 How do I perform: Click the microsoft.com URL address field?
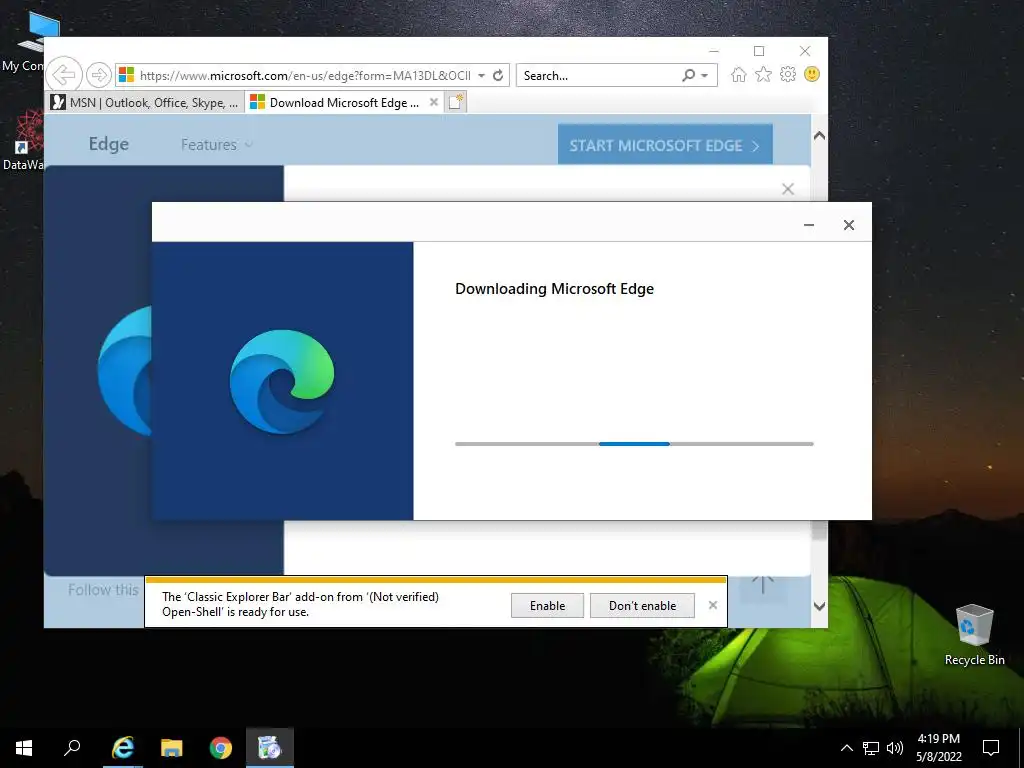point(305,75)
